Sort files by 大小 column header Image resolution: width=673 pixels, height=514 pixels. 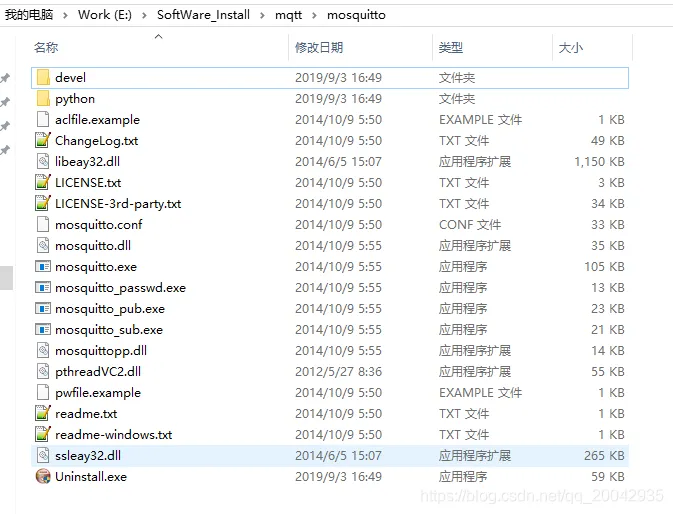pyautogui.click(x=571, y=48)
